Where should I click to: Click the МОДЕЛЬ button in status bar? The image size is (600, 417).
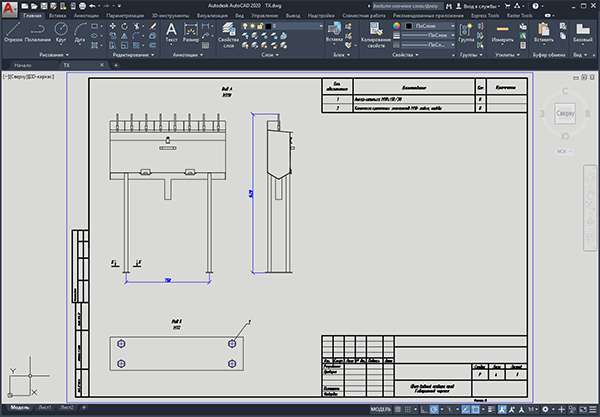coord(381,409)
